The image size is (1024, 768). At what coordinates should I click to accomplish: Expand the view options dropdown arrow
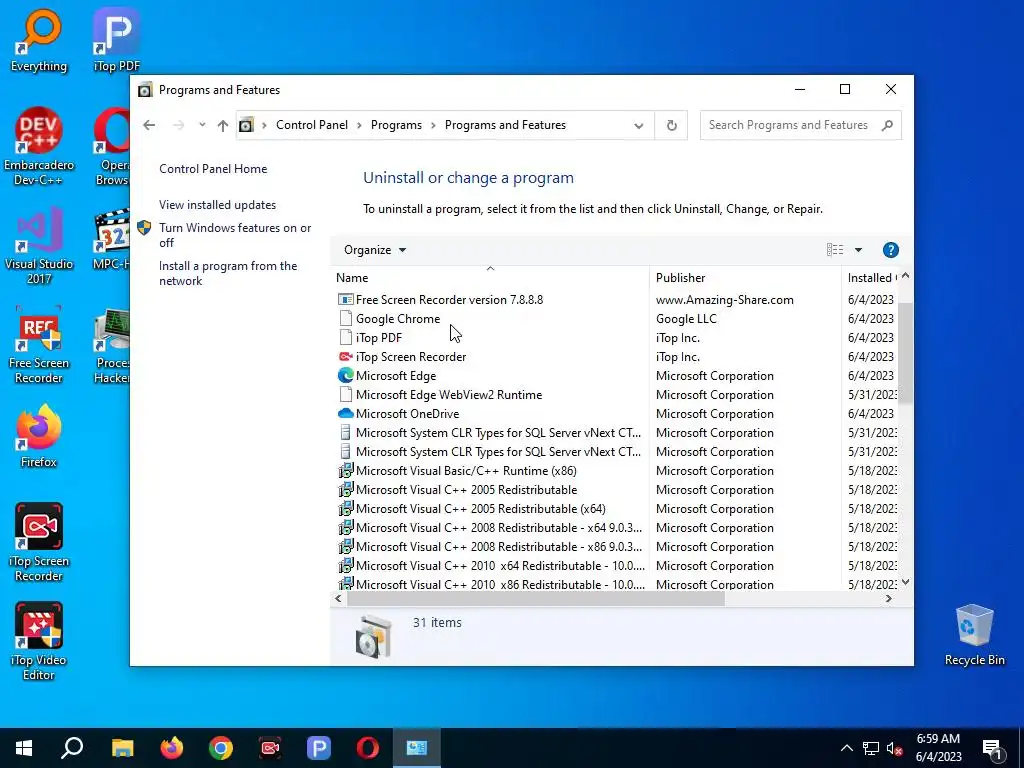coord(858,250)
